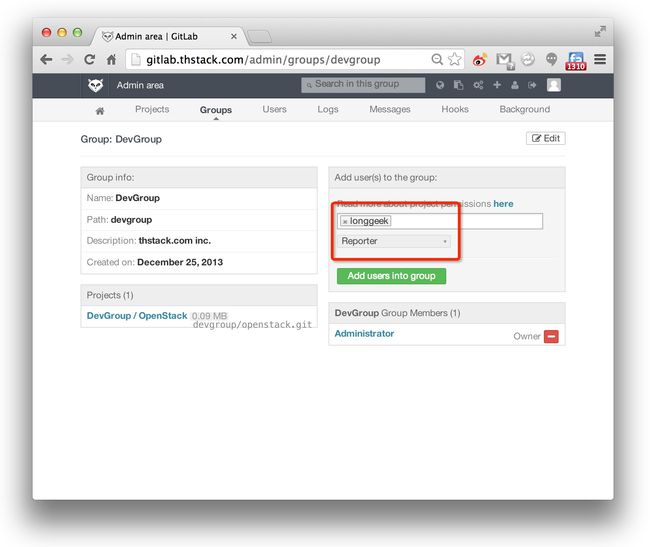Follow the 'here' permissions link
The height and width of the screenshot is (547, 650).
[x=503, y=204]
